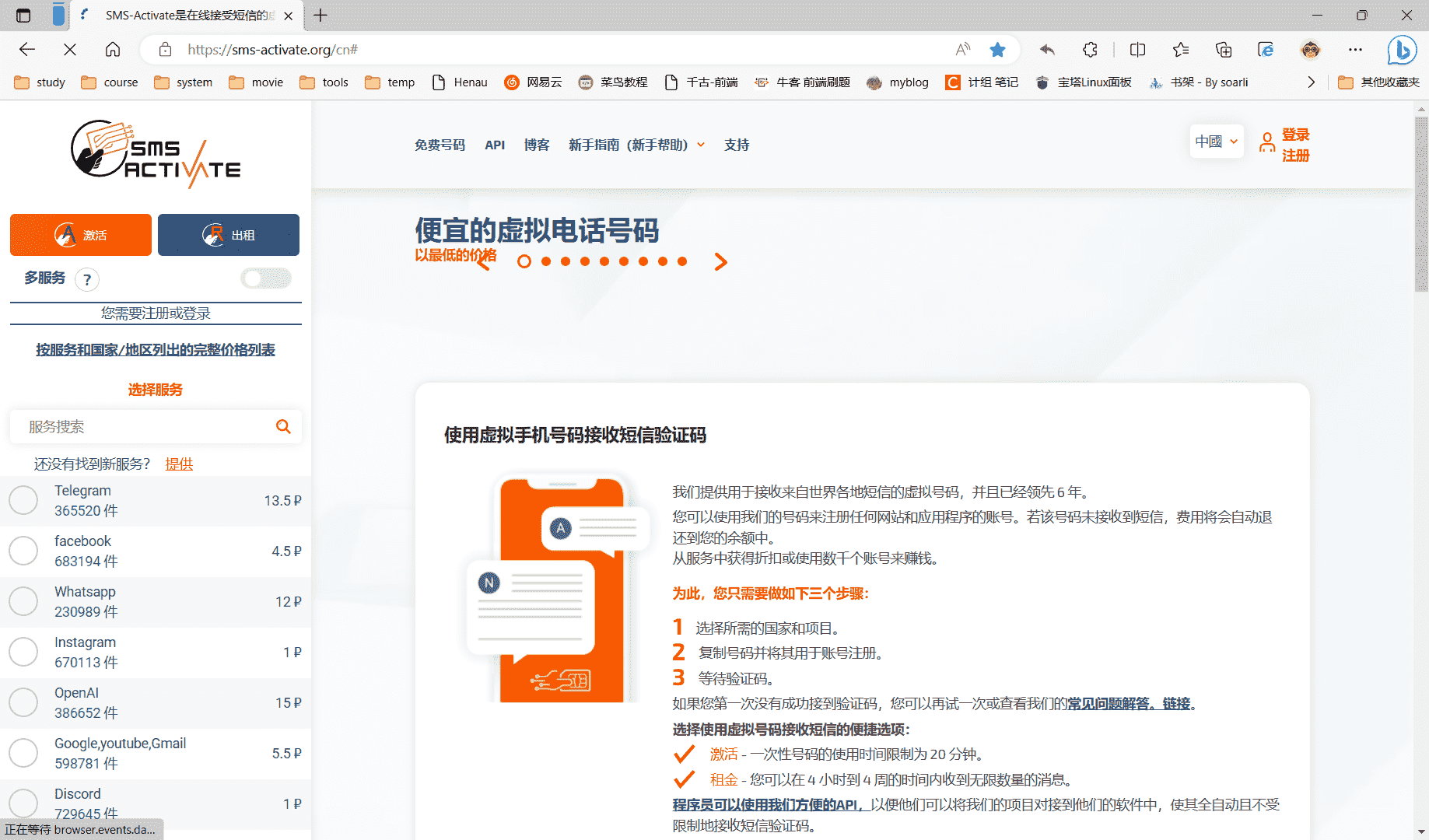Click the 登录 login link
1429x840 pixels.
click(1296, 135)
